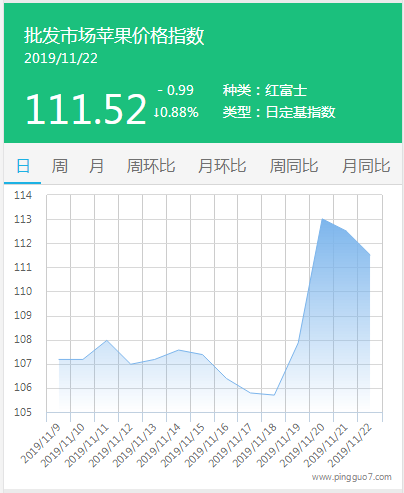Click the y-axis label 113

[x=23, y=219]
